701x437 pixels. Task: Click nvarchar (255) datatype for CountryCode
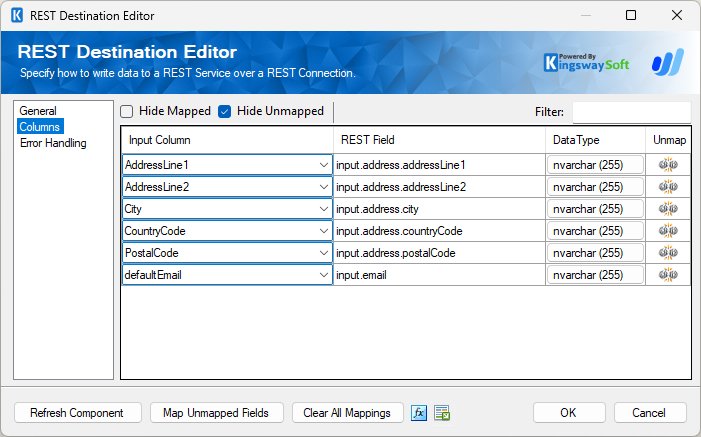595,230
